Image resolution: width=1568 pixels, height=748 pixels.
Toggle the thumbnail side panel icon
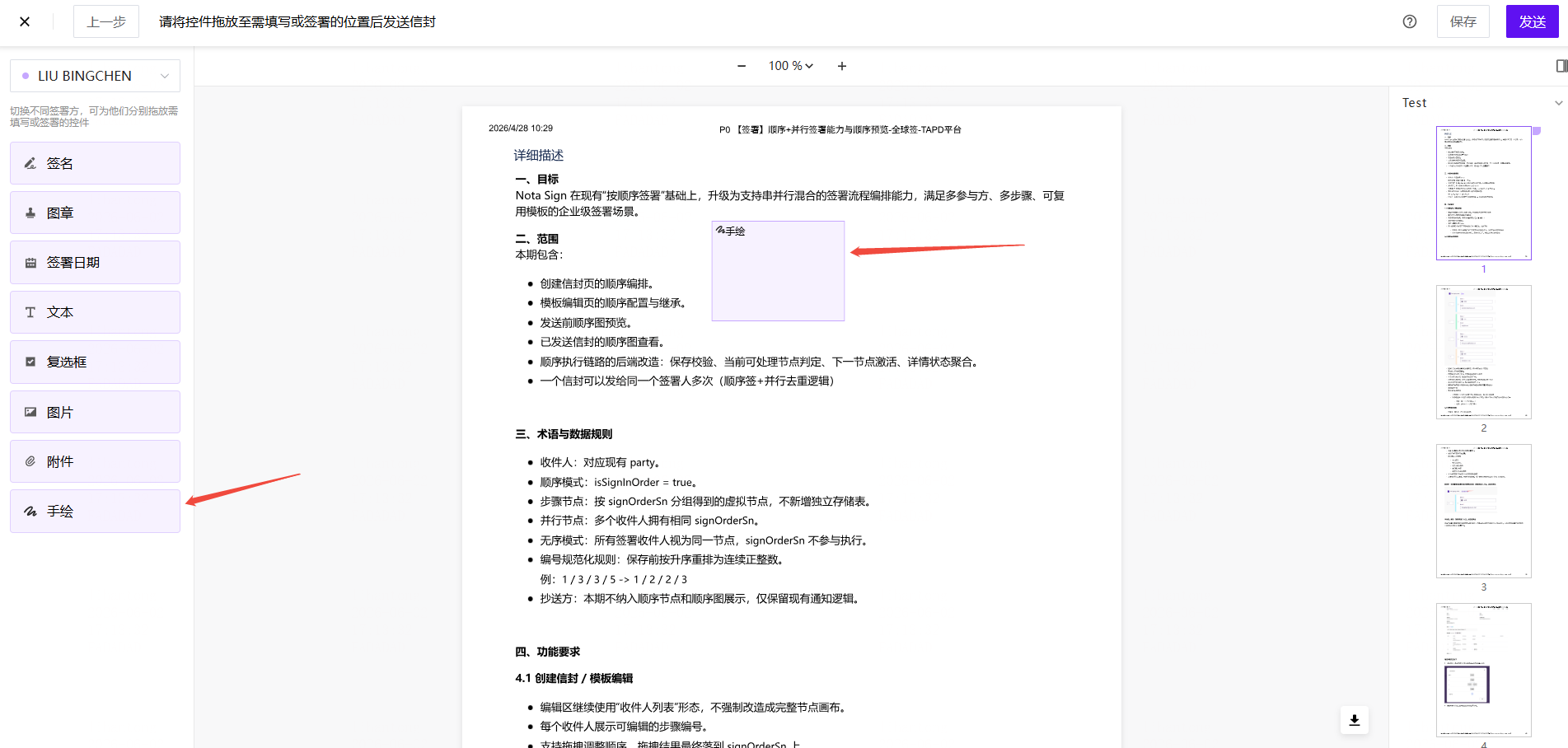click(1561, 66)
